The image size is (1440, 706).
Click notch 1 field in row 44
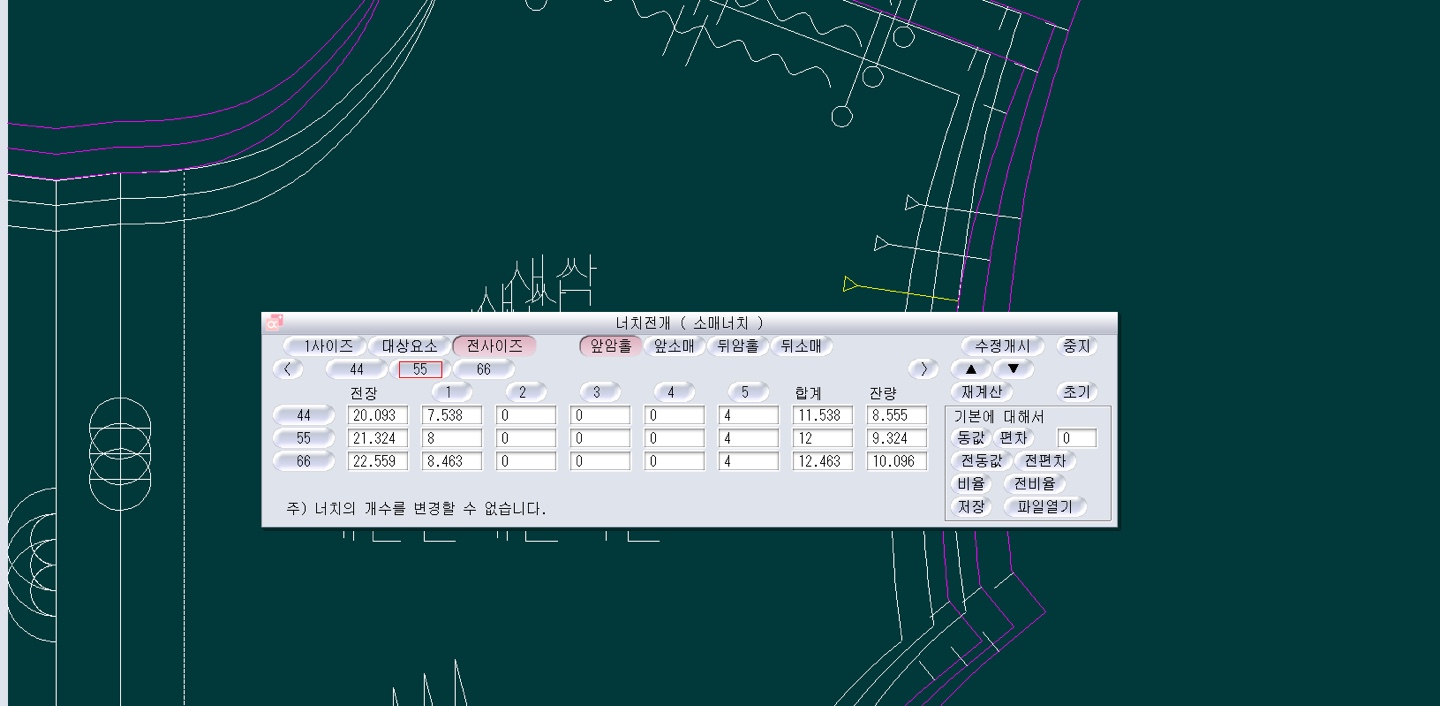452,415
